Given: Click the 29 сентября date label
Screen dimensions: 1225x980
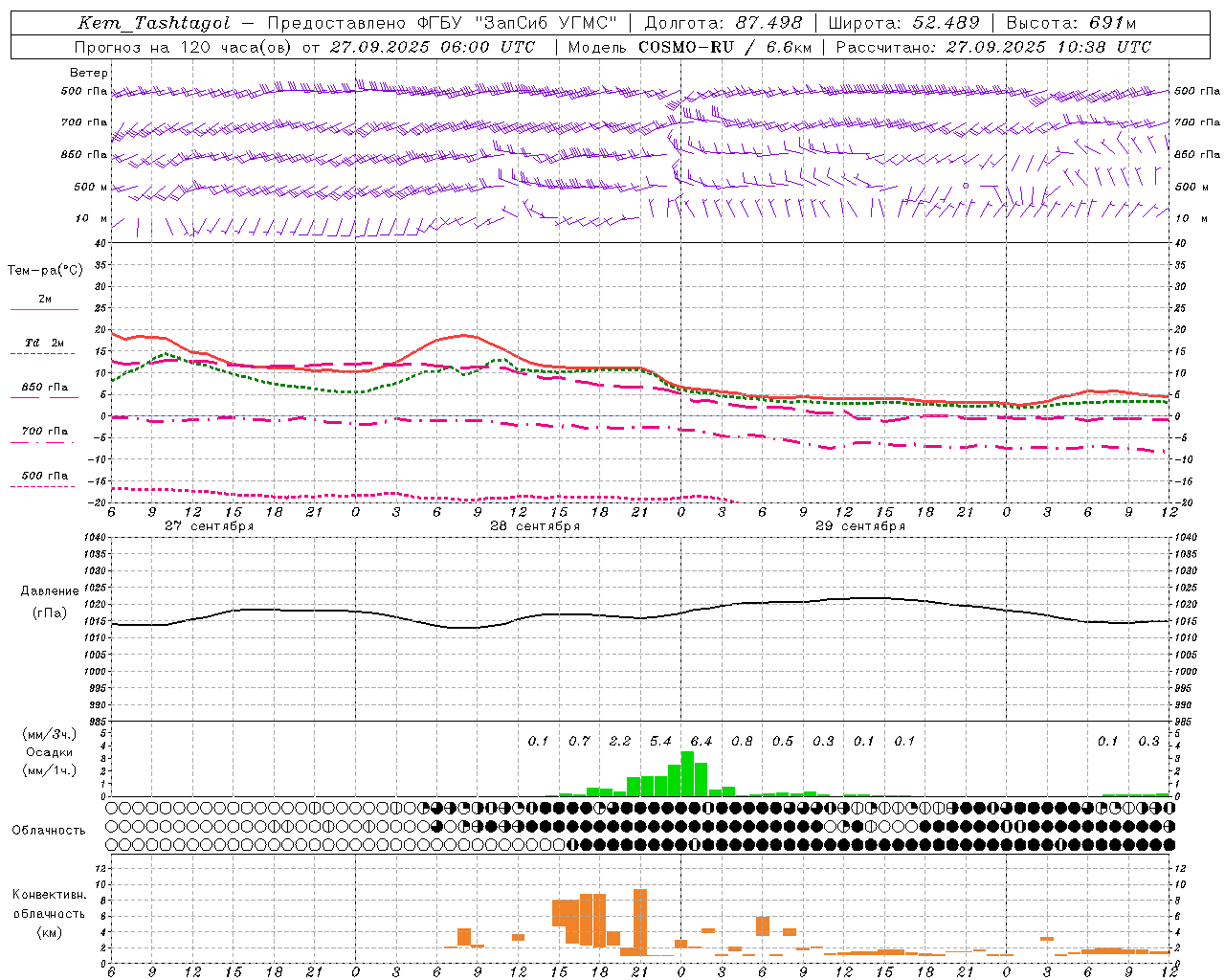Looking at the screenshot, I should (860, 526).
